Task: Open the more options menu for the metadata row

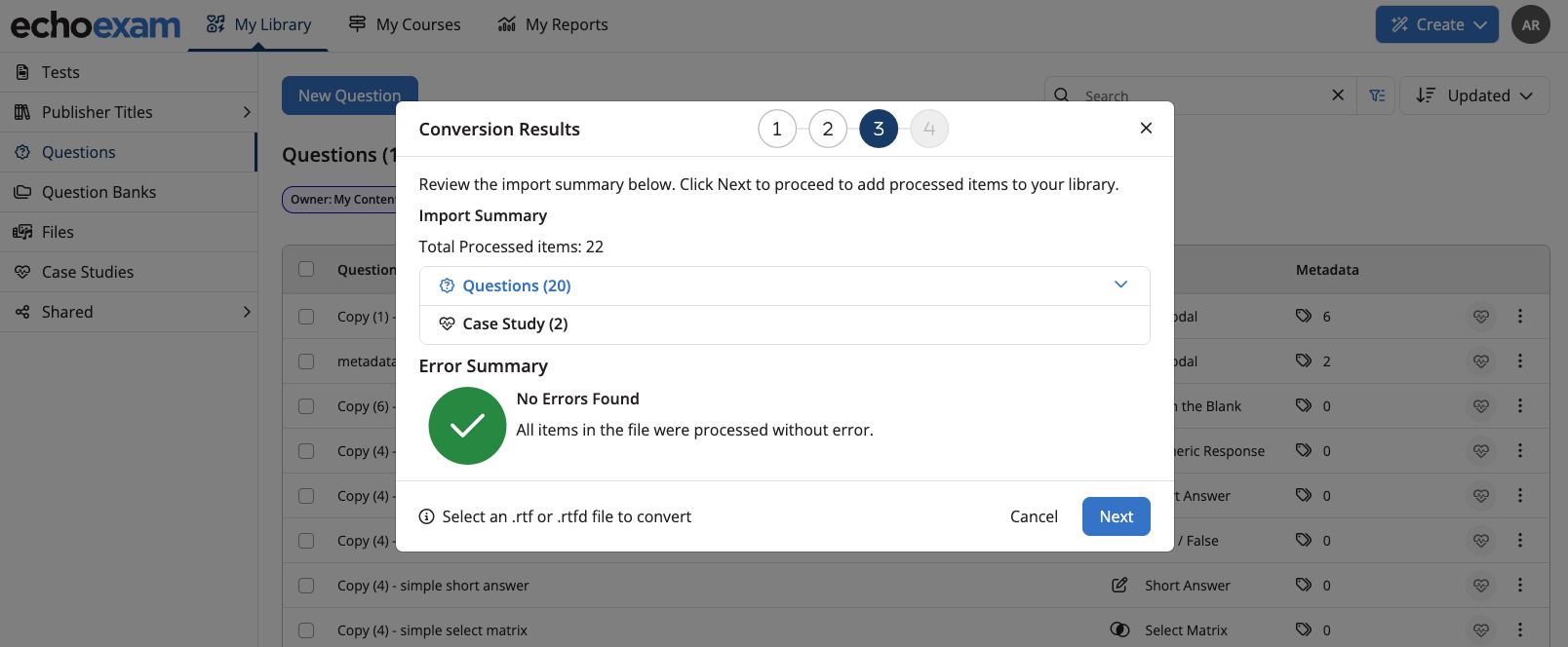Action: (1519, 361)
